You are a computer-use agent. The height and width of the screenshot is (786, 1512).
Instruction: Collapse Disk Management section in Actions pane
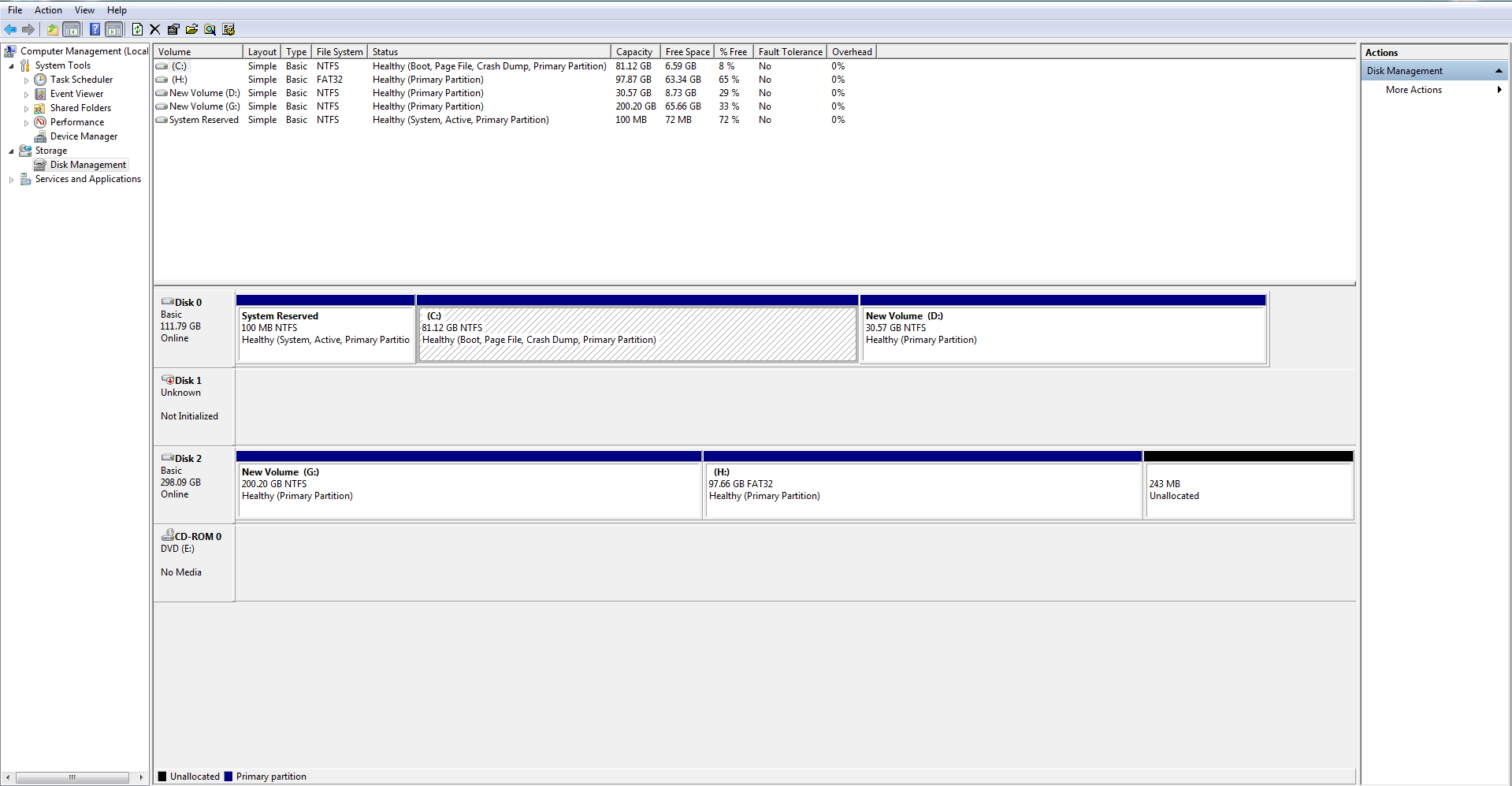click(1499, 71)
